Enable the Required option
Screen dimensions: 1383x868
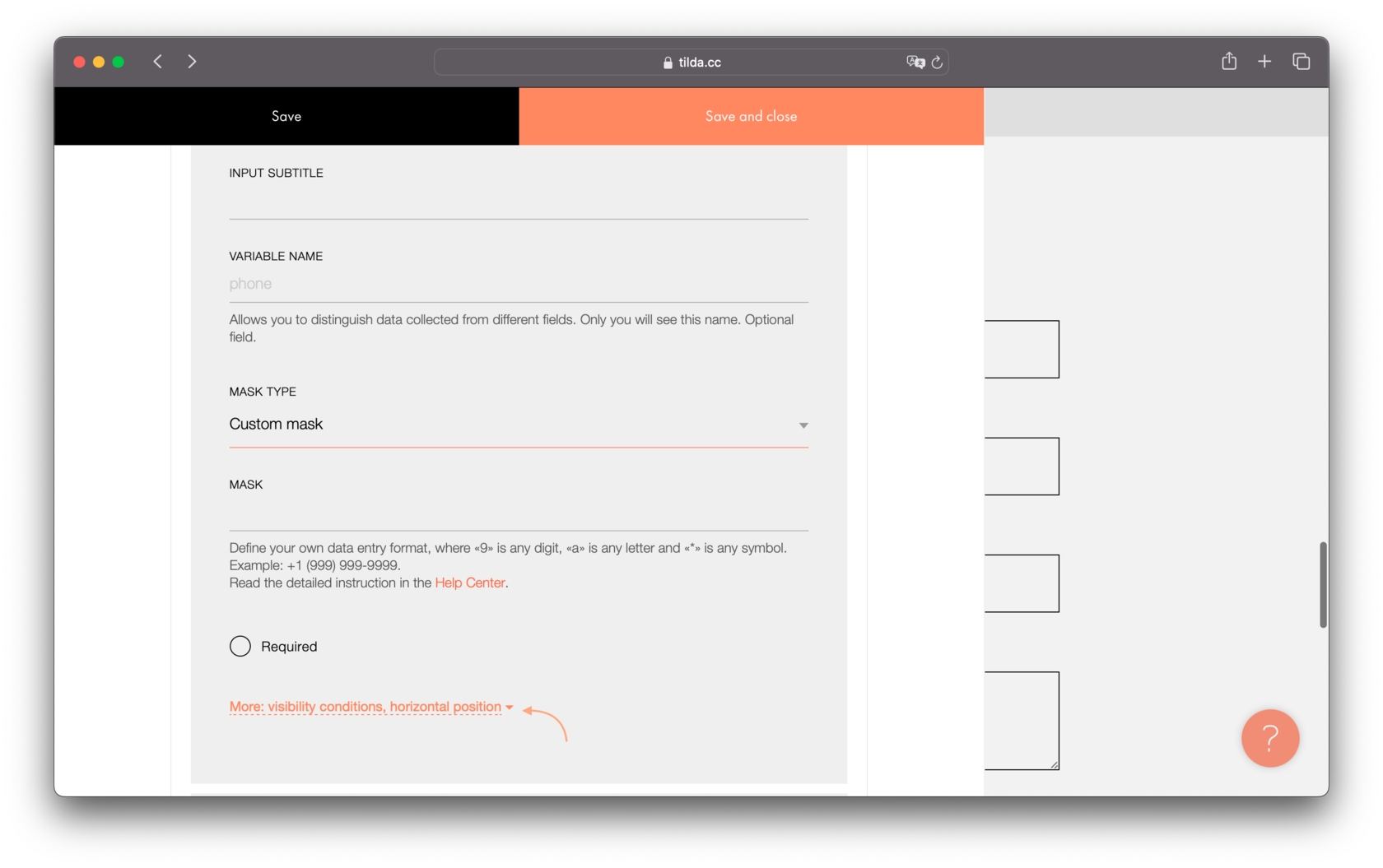point(240,646)
